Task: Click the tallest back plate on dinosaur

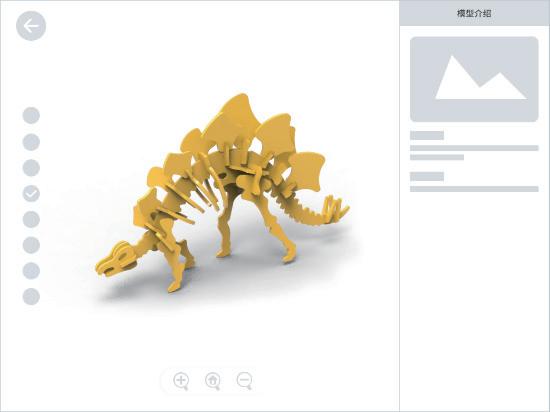Action: 234,118
